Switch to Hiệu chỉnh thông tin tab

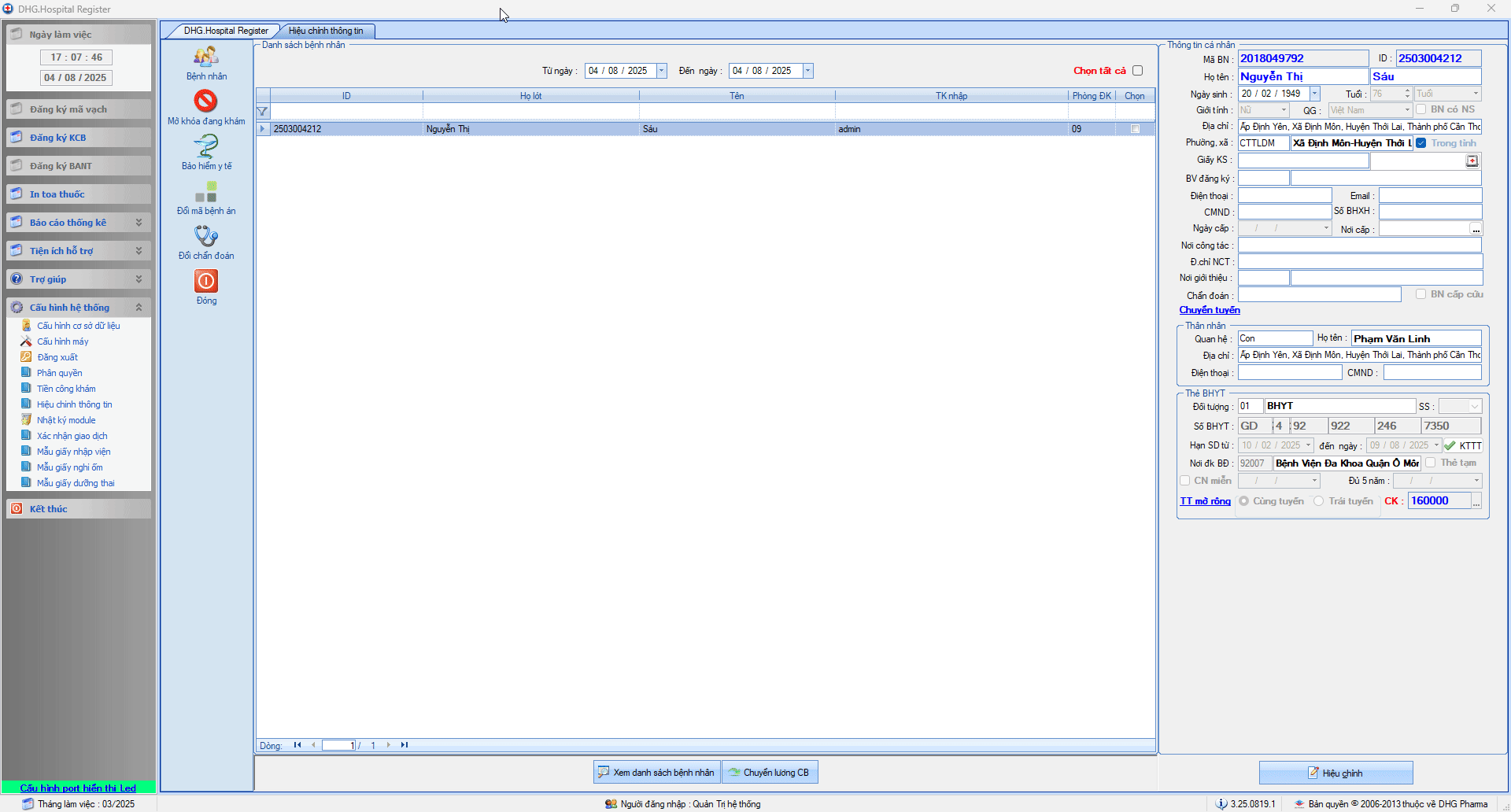click(x=326, y=31)
